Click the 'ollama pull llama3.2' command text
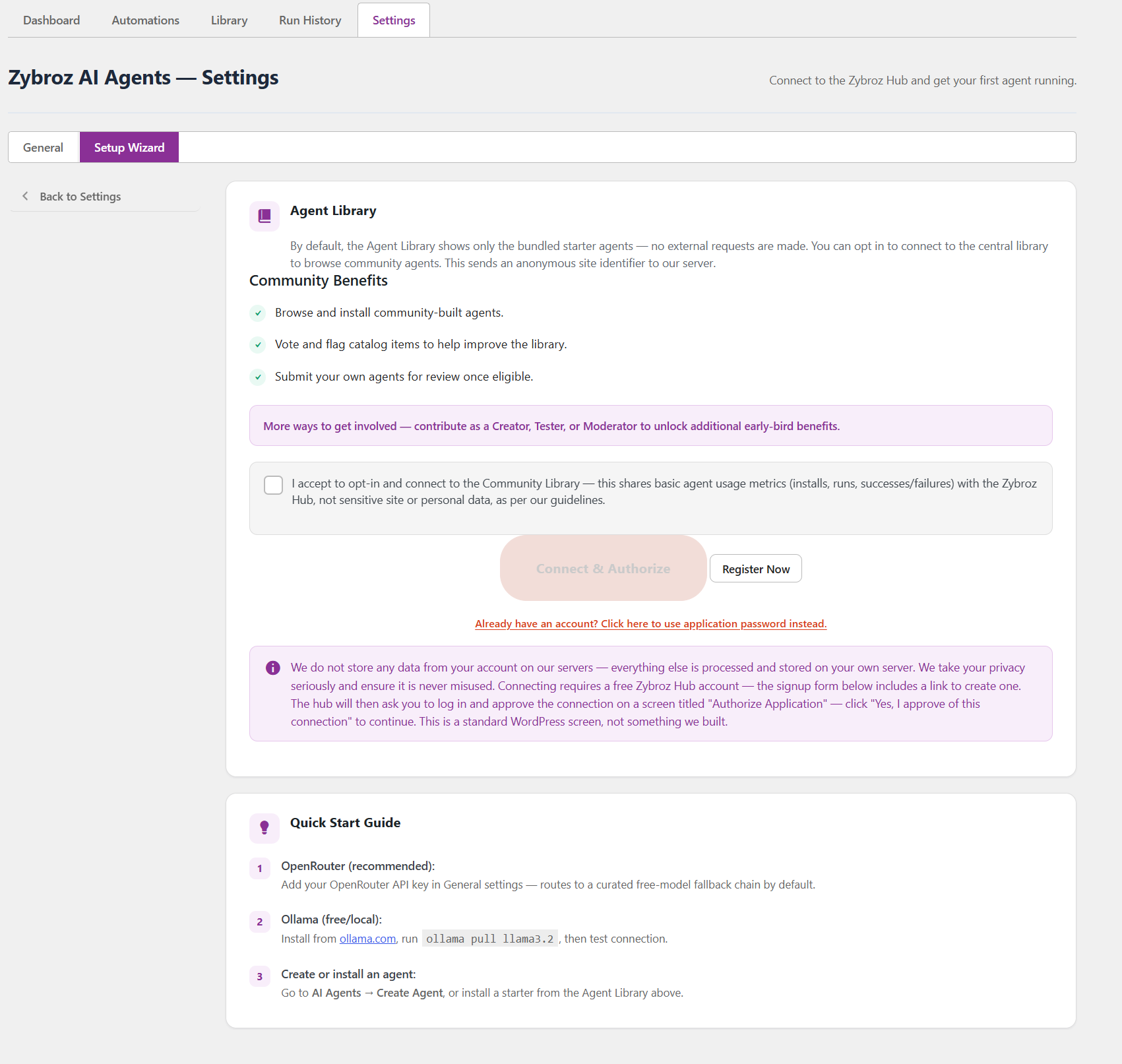The width and height of the screenshot is (1122, 1064). pos(490,939)
